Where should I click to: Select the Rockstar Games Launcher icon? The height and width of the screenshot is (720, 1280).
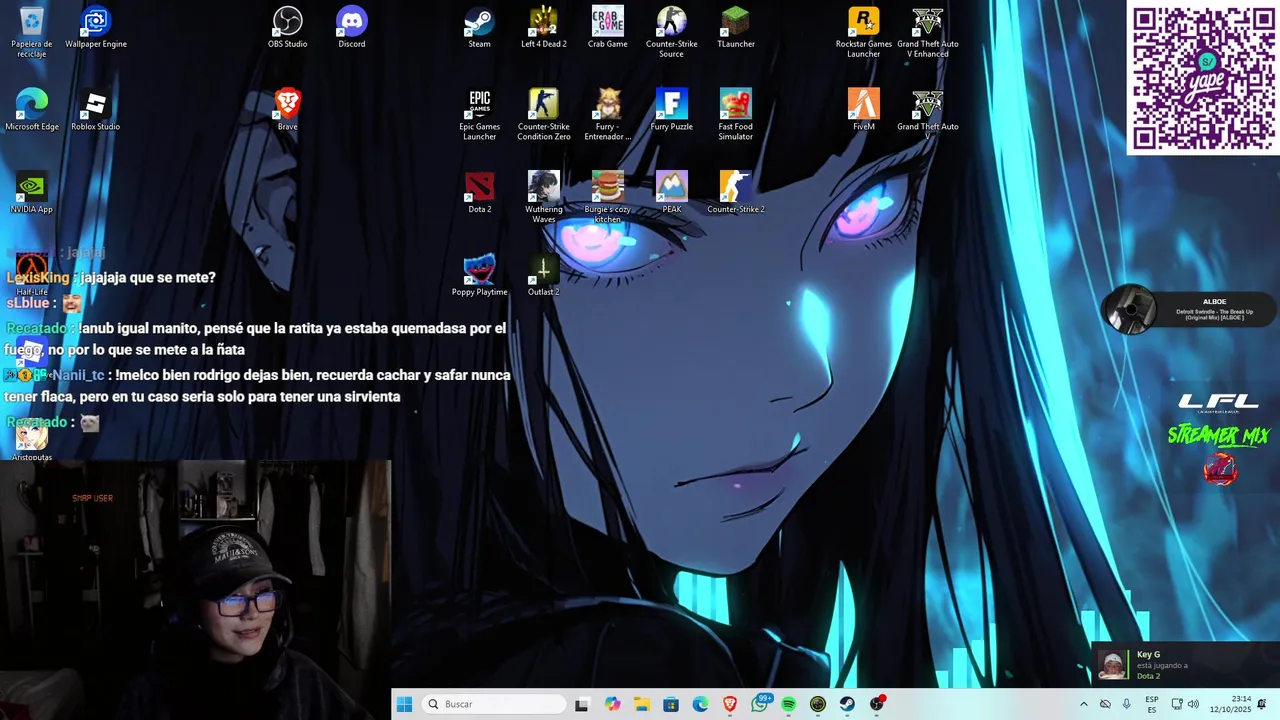click(x=863, y=32)
